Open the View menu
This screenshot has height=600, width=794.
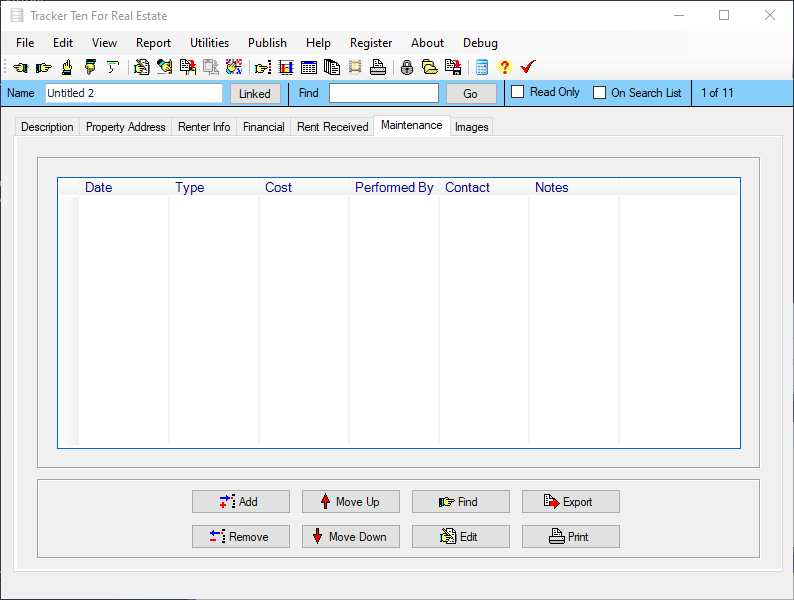(104, 43)
